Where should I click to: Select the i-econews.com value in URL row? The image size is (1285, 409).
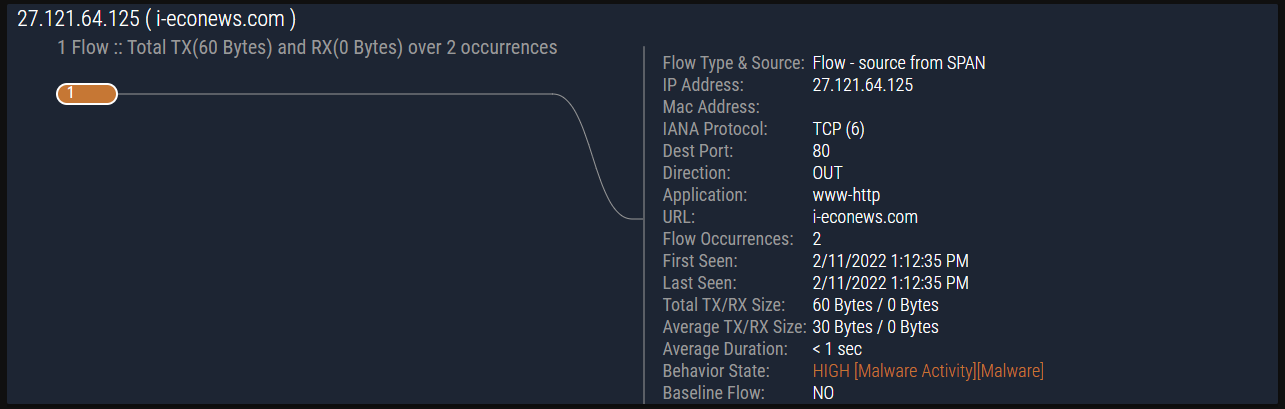(x=865, y=217)
